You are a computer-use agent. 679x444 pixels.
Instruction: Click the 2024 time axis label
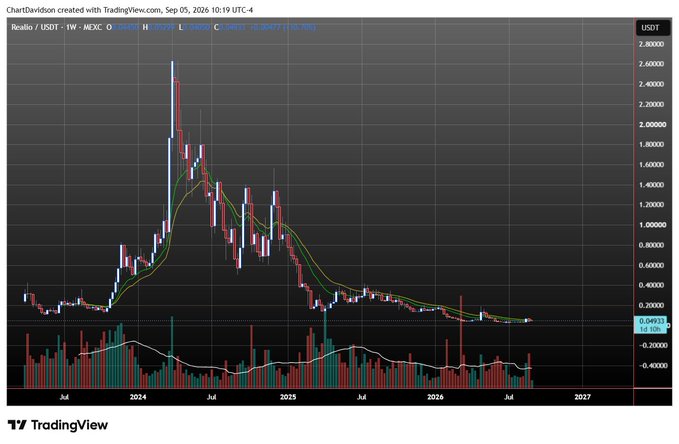coord(138,397)
